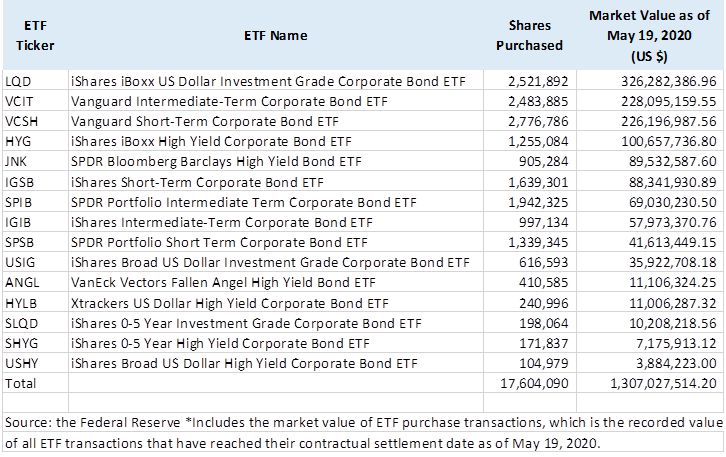The height and width of the screenshot is (457, 726).
Task: Select SHYG market value 7,175,913.12
Action: (649, 343)
